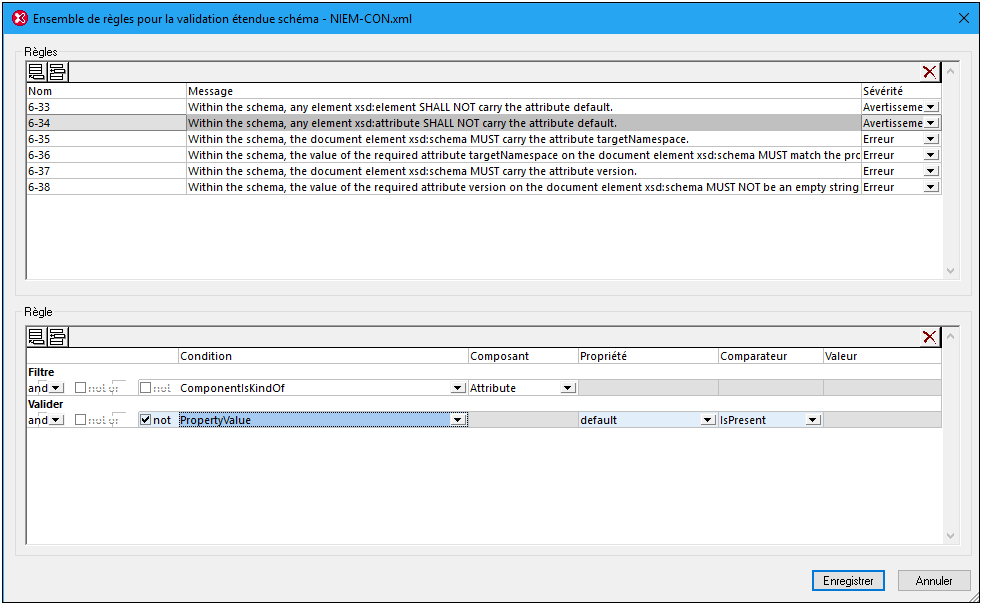Enable the 'not' checkbox in the Filtre row

point(146,388)
